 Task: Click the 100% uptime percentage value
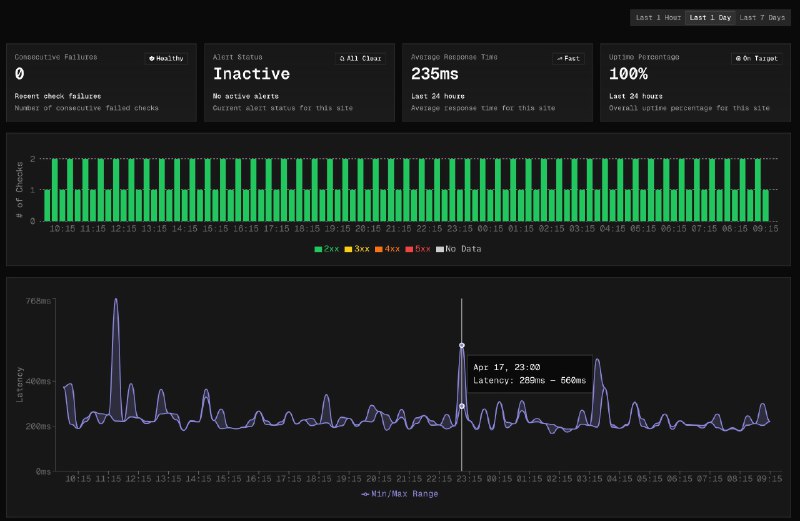click(x=629, y=74)
